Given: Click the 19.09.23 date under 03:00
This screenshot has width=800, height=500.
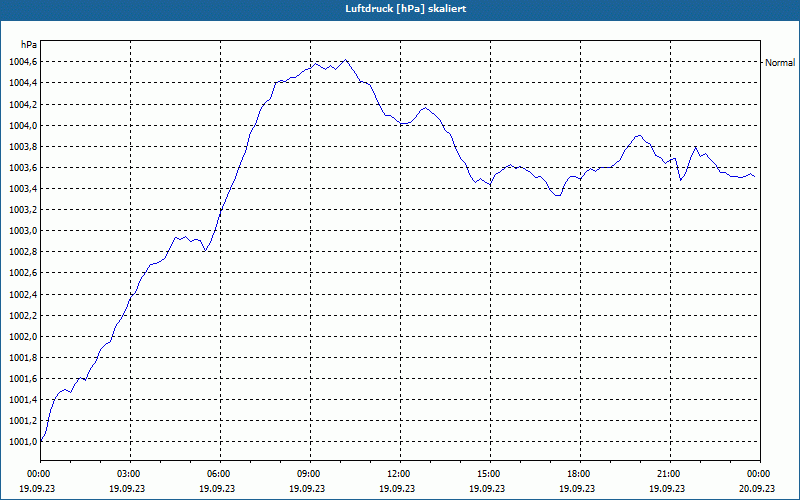Looking at the screenshot, I should tap(127, 488).
